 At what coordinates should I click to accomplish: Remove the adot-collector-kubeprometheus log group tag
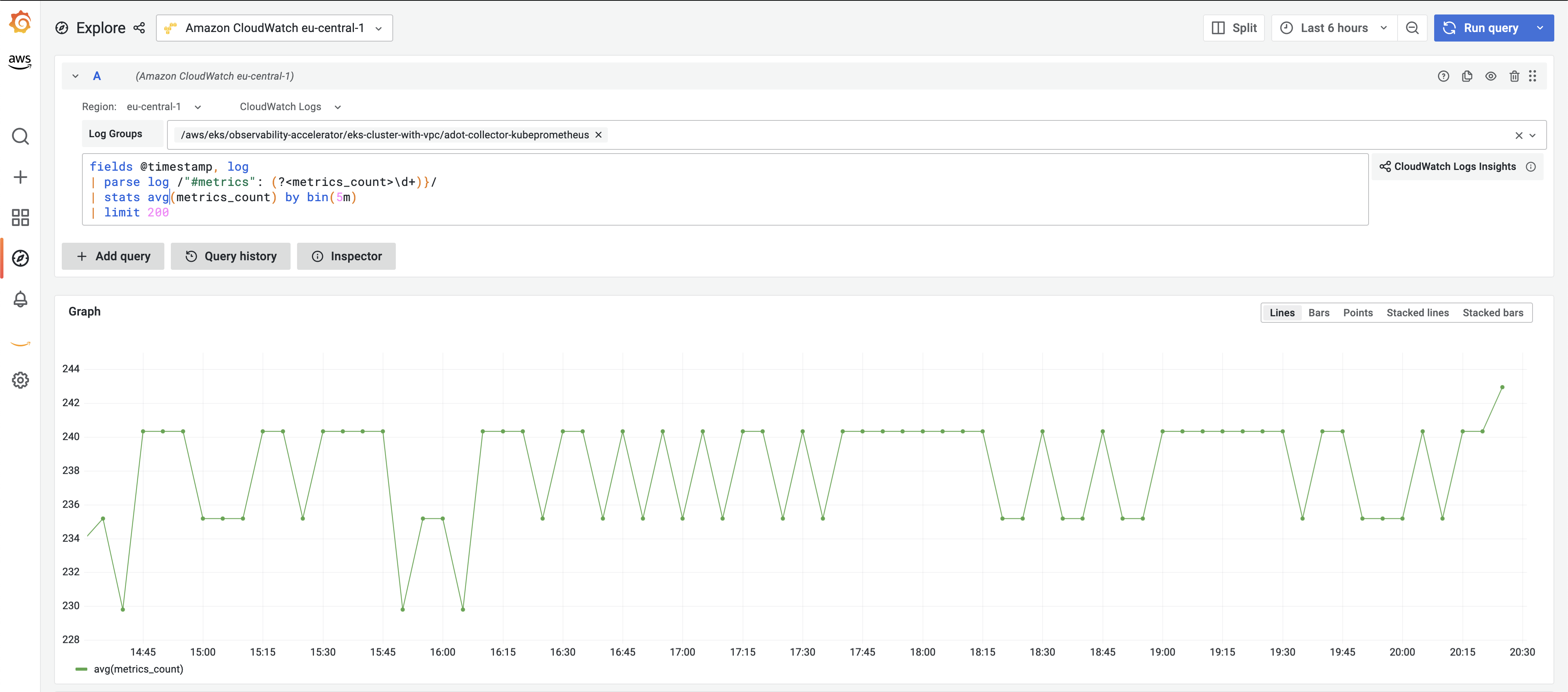pos(598,135)
